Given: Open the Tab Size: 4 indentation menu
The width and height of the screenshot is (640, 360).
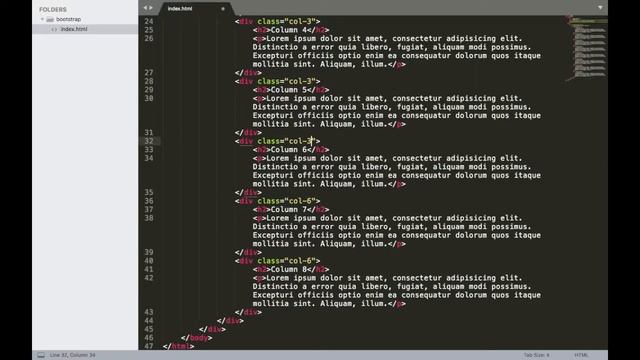Looking at the screenshot, I should point(537,355).
